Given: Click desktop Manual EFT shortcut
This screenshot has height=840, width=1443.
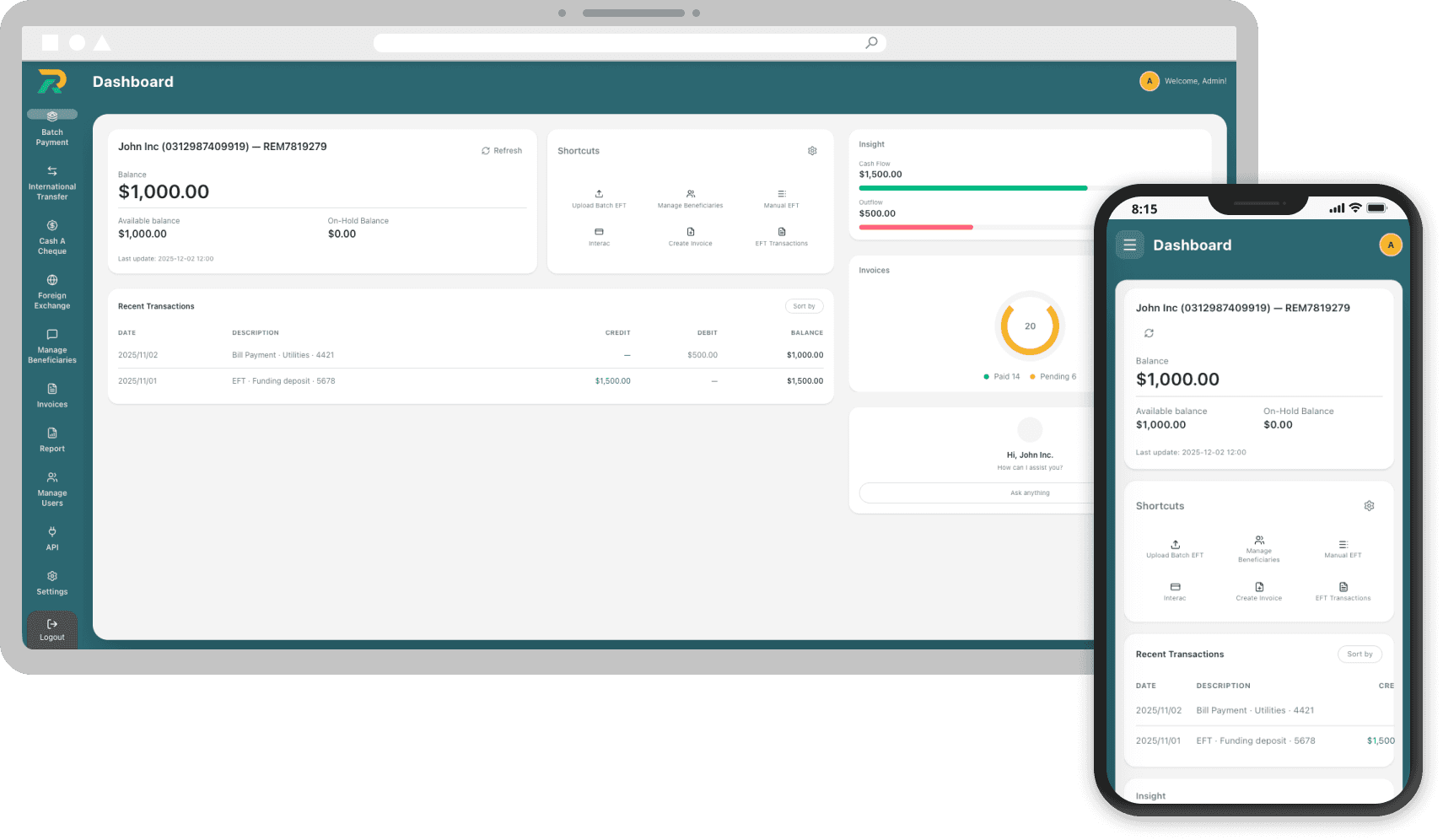Looking at the screenshot, I should click(x=782, y=199).
